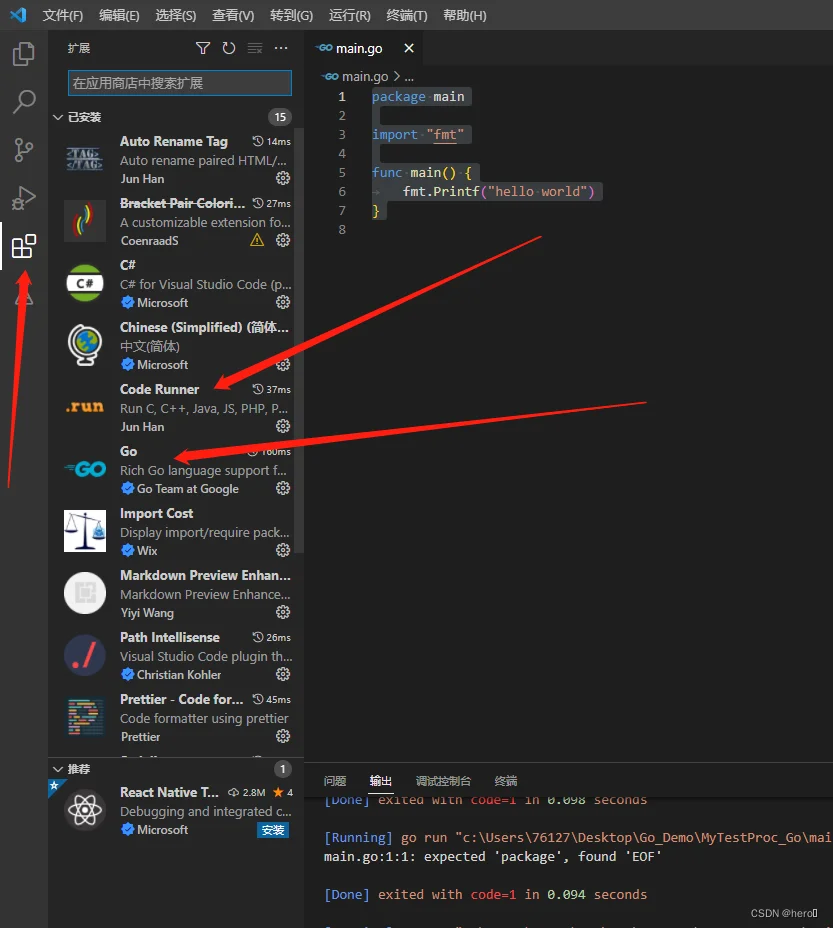Viewport: 833px width, 928px height.
Task: Click line number 8 in editor gutter
Action: 342,230
